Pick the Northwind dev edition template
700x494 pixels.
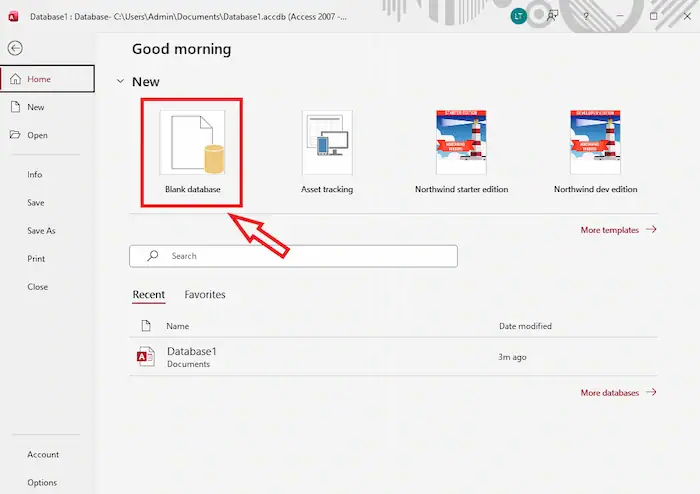tap(595, 152)
